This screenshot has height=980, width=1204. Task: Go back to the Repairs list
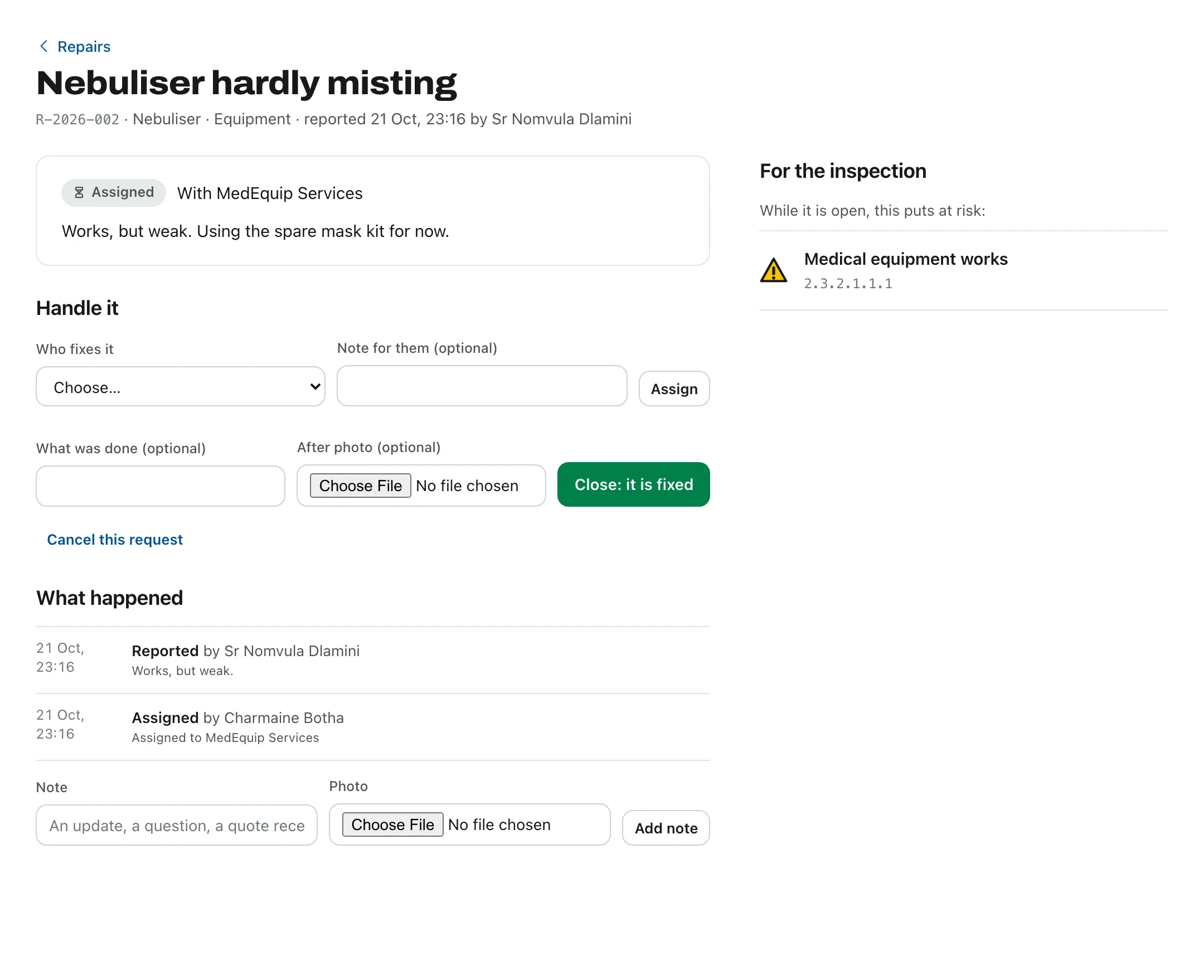coord(84,46)
